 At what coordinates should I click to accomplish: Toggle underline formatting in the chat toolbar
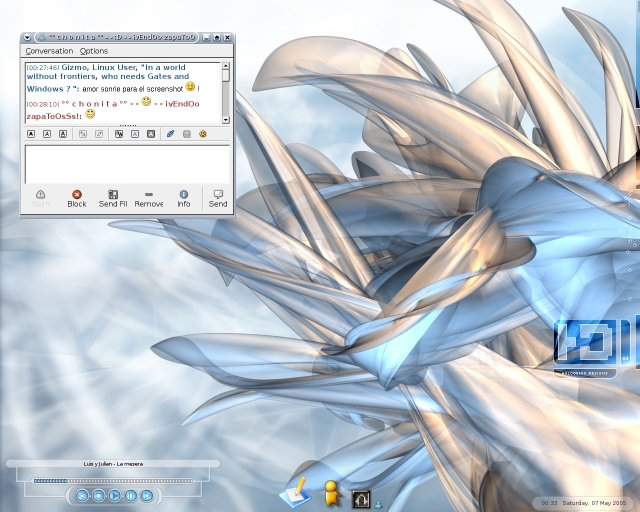coord(63,134)
